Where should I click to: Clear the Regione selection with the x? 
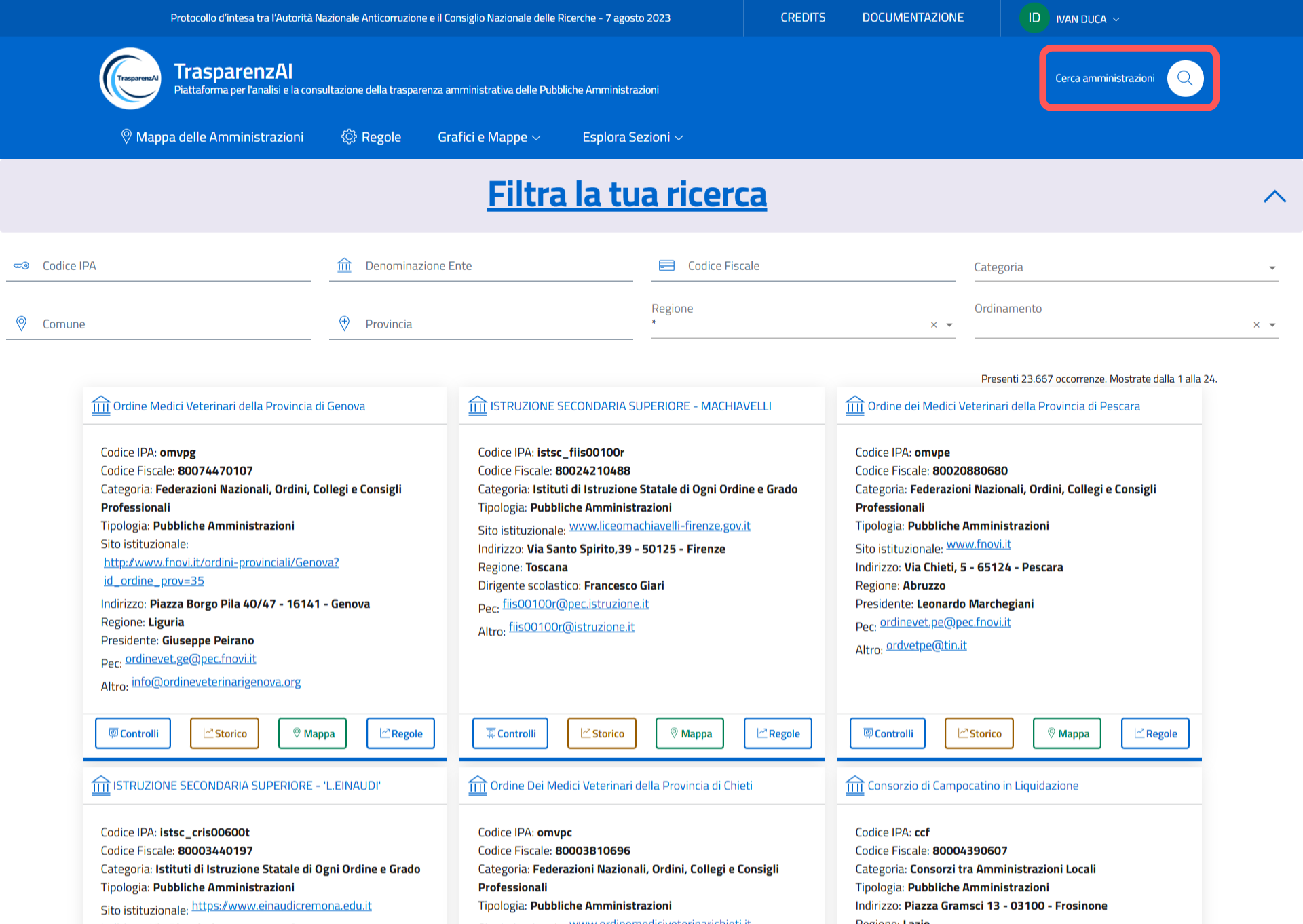934,325
